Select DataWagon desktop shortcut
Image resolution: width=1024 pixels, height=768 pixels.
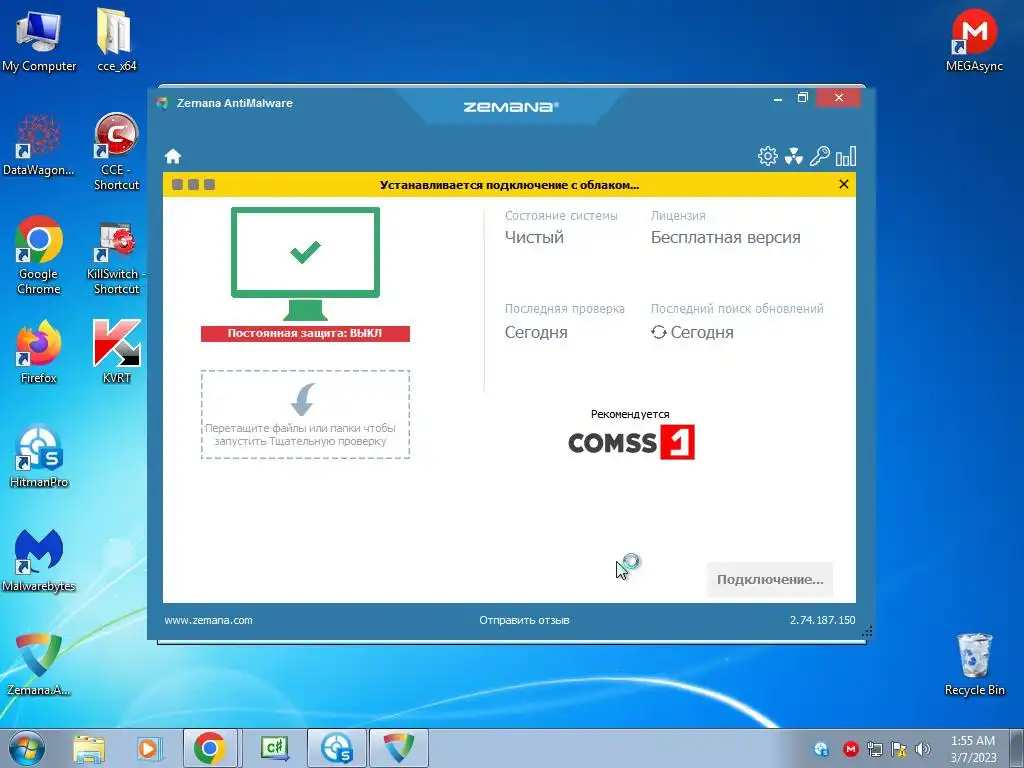(39, 145)
